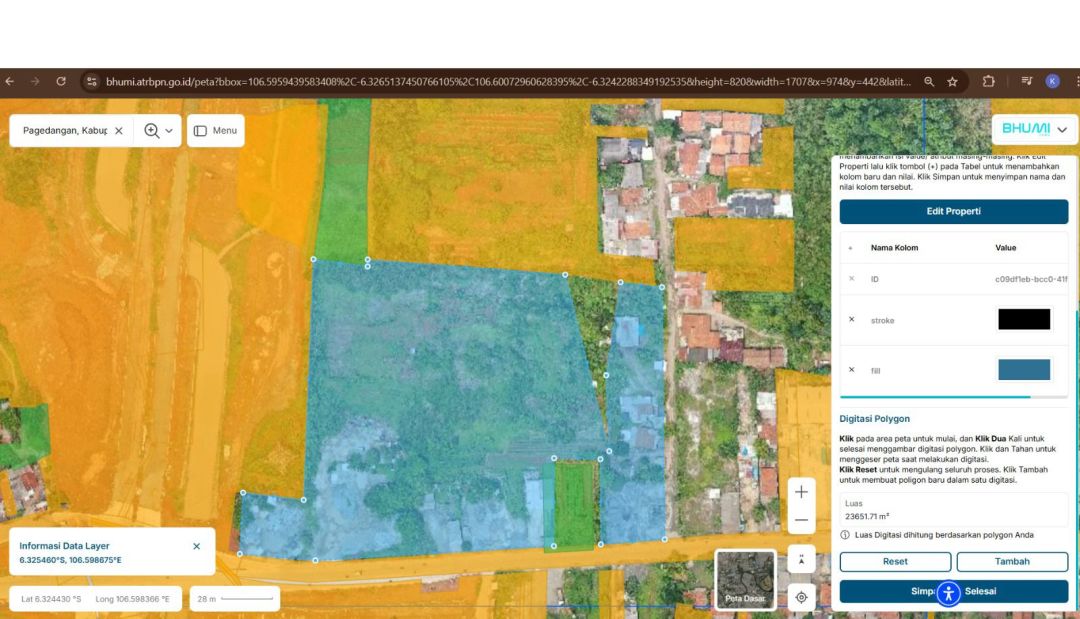
Task: Clear the Pagedangan search text
Action: click(x=118, y=131)
